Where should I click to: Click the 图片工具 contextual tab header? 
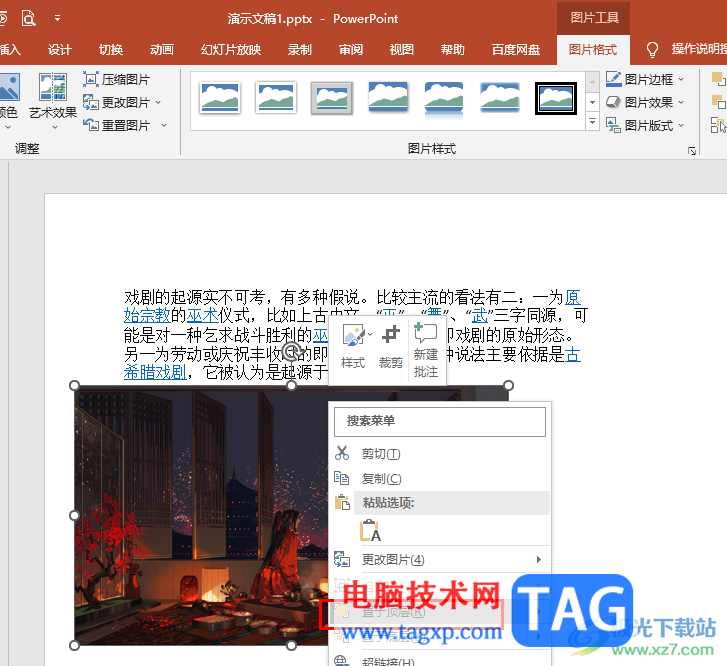pos(594,18)
